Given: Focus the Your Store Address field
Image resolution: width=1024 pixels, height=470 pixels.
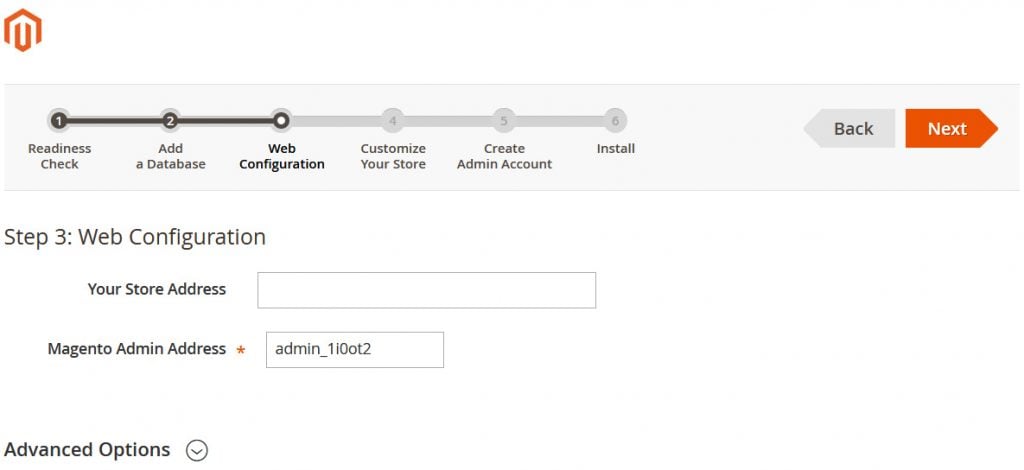Looking at the screenshot, I should tap(426, 290).
